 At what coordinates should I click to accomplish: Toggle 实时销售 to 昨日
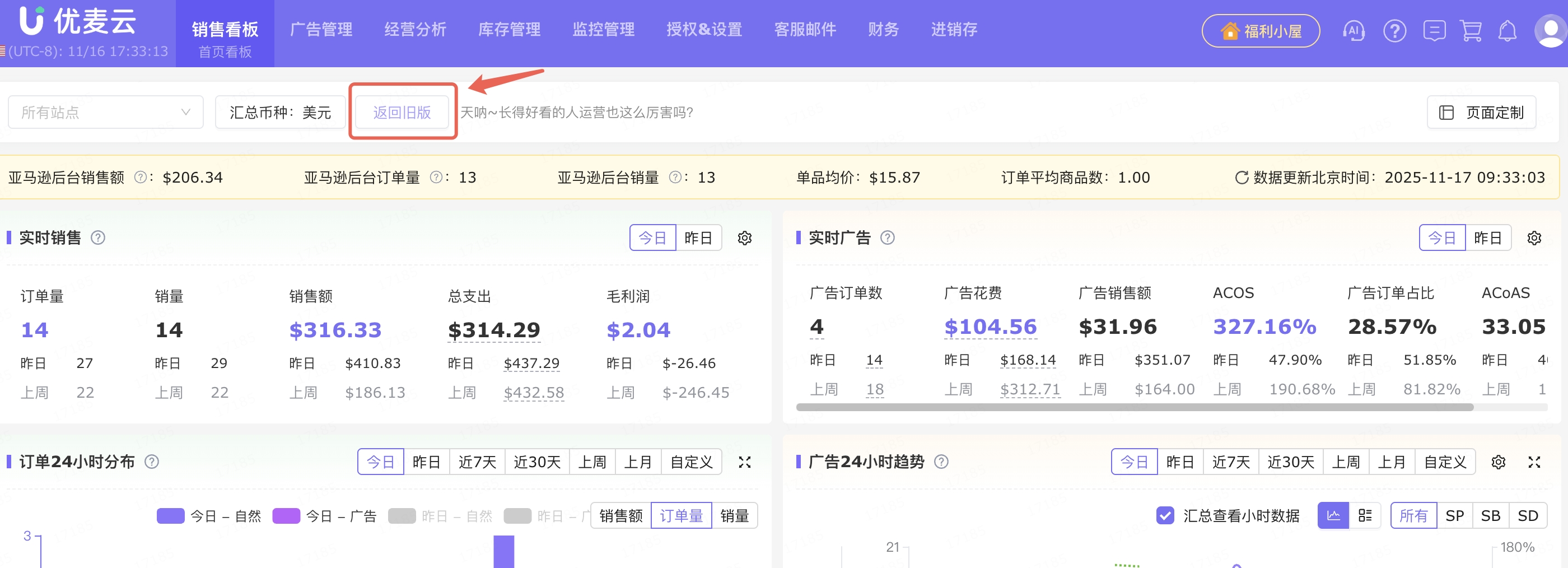[x=698, y=238]
